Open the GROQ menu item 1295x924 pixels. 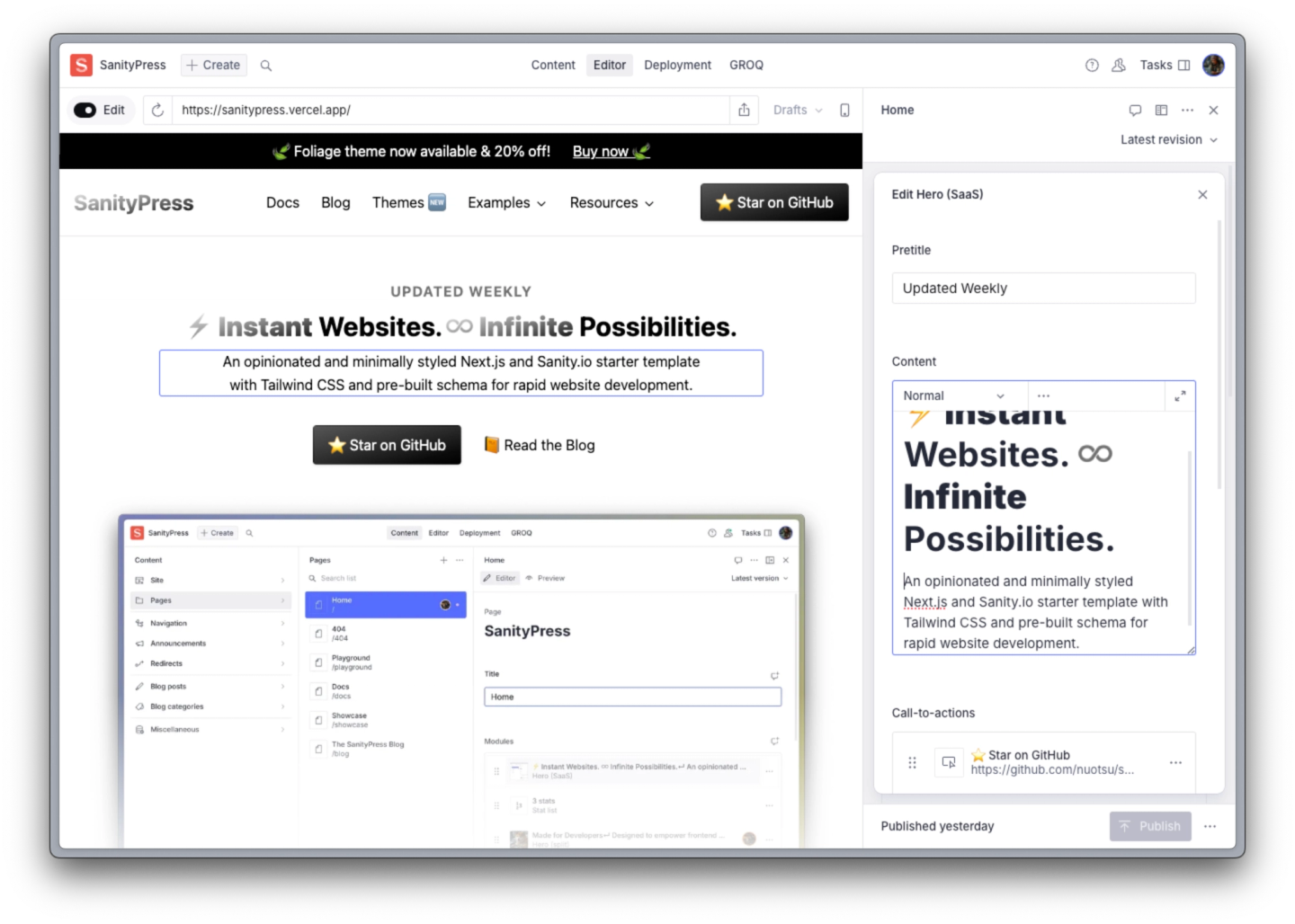pos(746,65)
